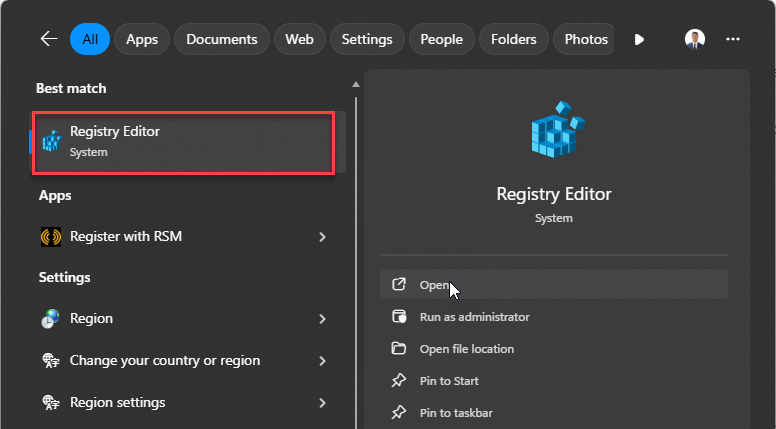
Task: Open the three-dot more options menu
Action: tap(733, 39)
